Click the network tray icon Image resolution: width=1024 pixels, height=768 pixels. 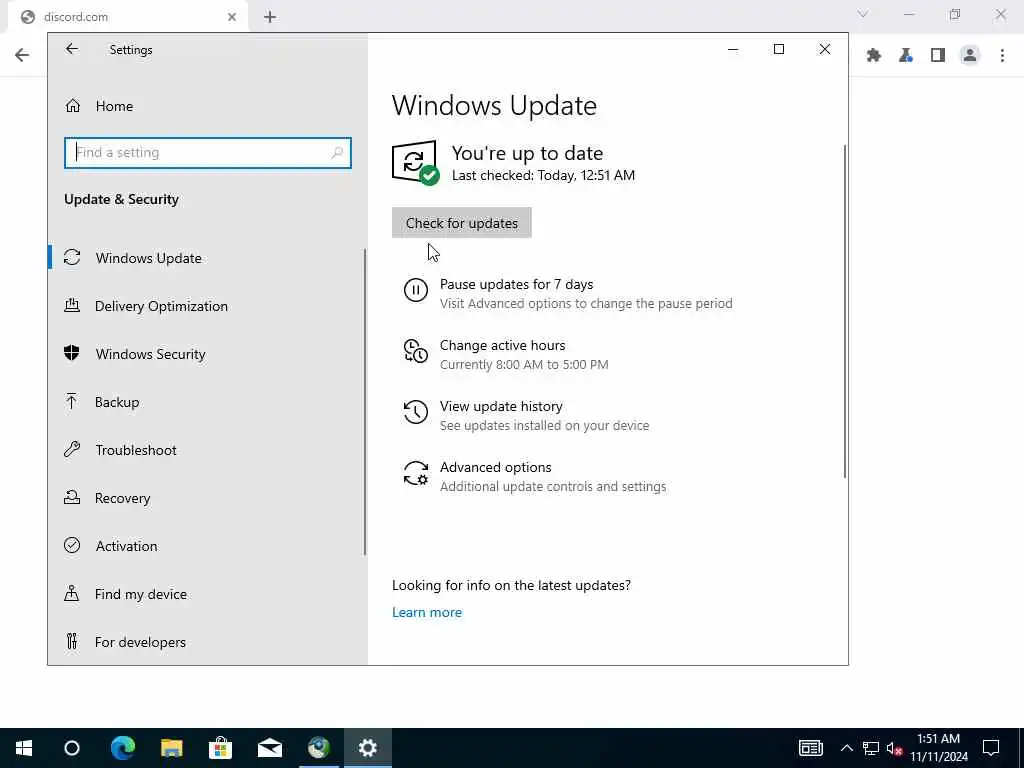(x=871, y=748)
